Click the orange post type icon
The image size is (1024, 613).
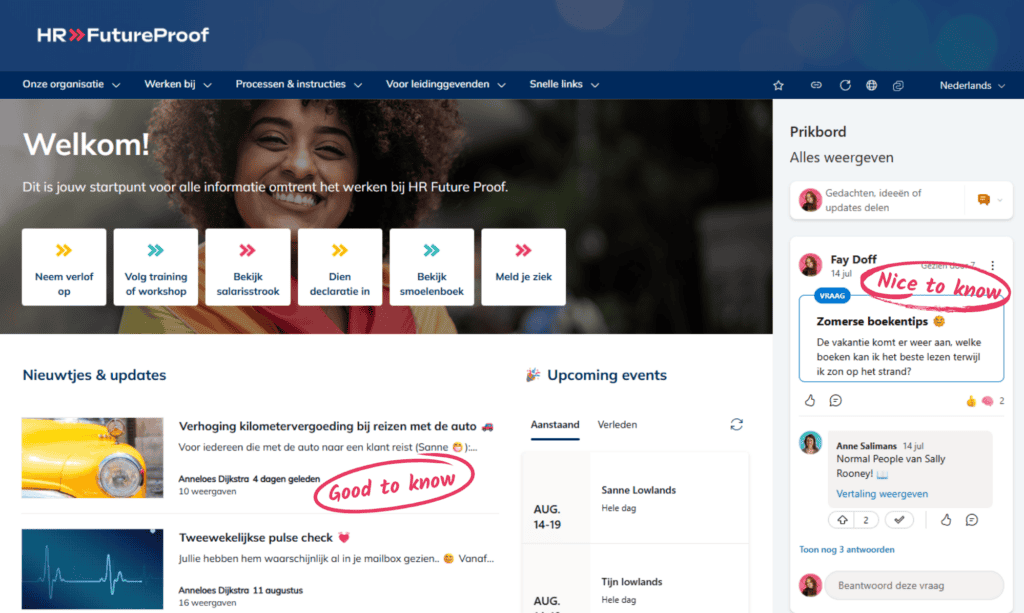click(984, 200)
